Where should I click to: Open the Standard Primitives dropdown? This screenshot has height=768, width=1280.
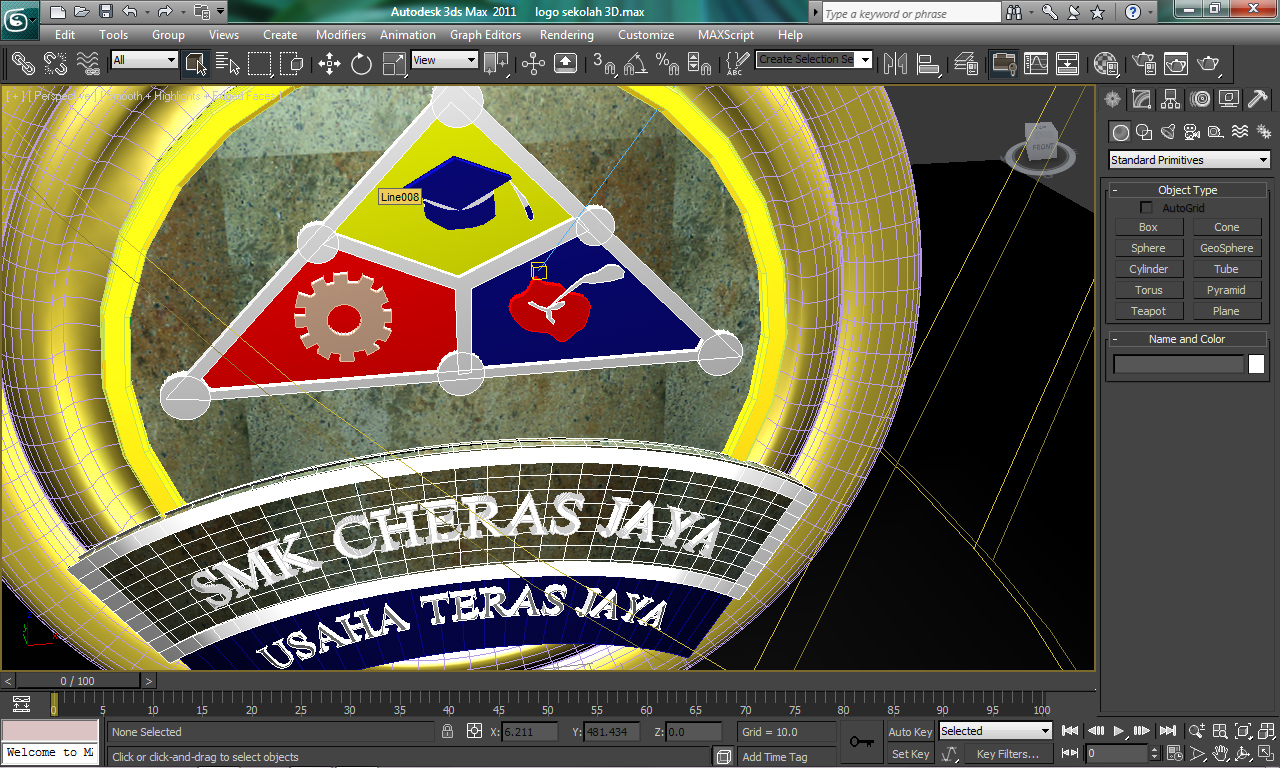click(1188, 159)
